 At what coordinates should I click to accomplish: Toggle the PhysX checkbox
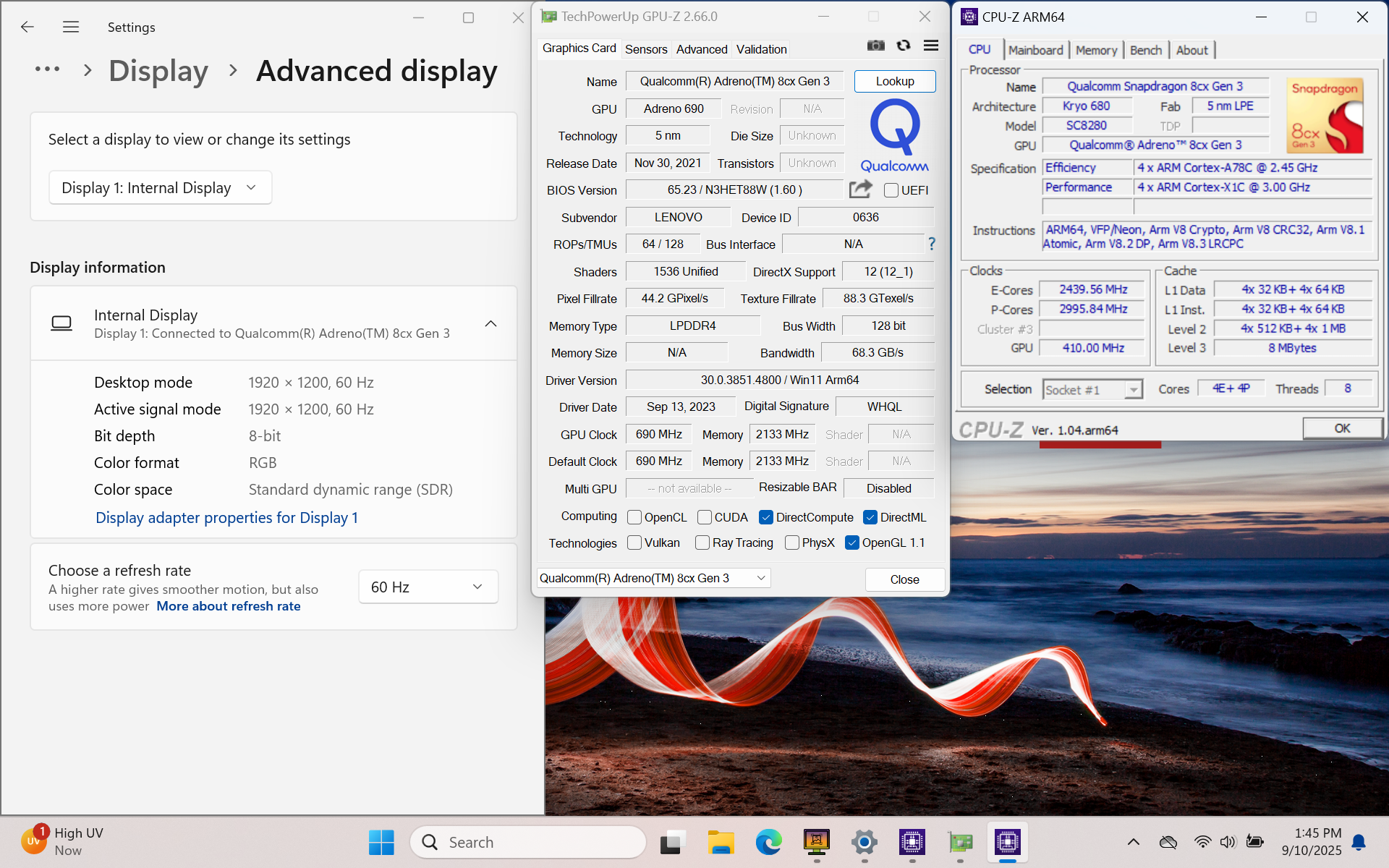coord(792,542)
